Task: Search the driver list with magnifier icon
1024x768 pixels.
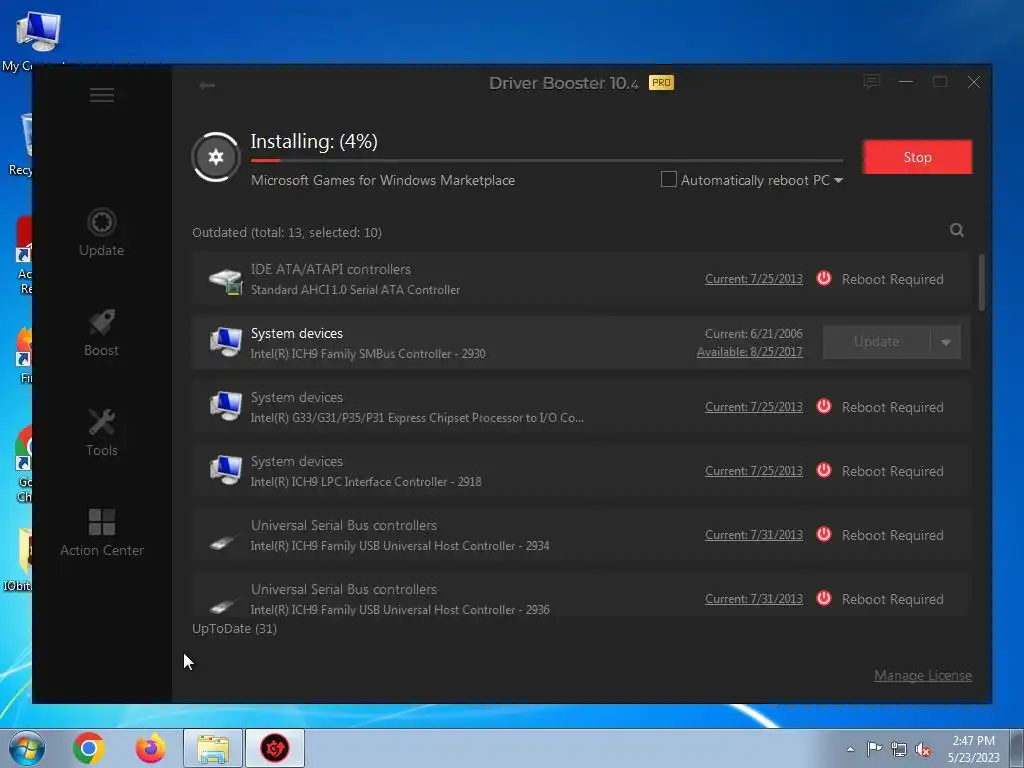Action: tap(957, 230)
